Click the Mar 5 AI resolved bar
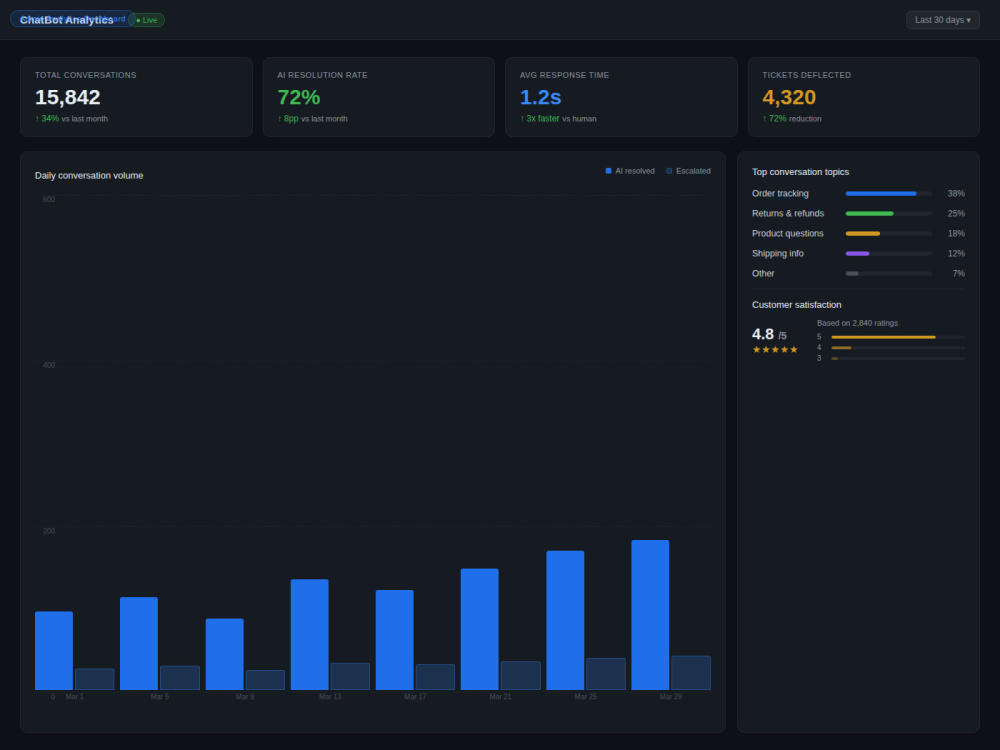Image resolution: width=1000 pixels, height=750 pixels. coord(139,643)
